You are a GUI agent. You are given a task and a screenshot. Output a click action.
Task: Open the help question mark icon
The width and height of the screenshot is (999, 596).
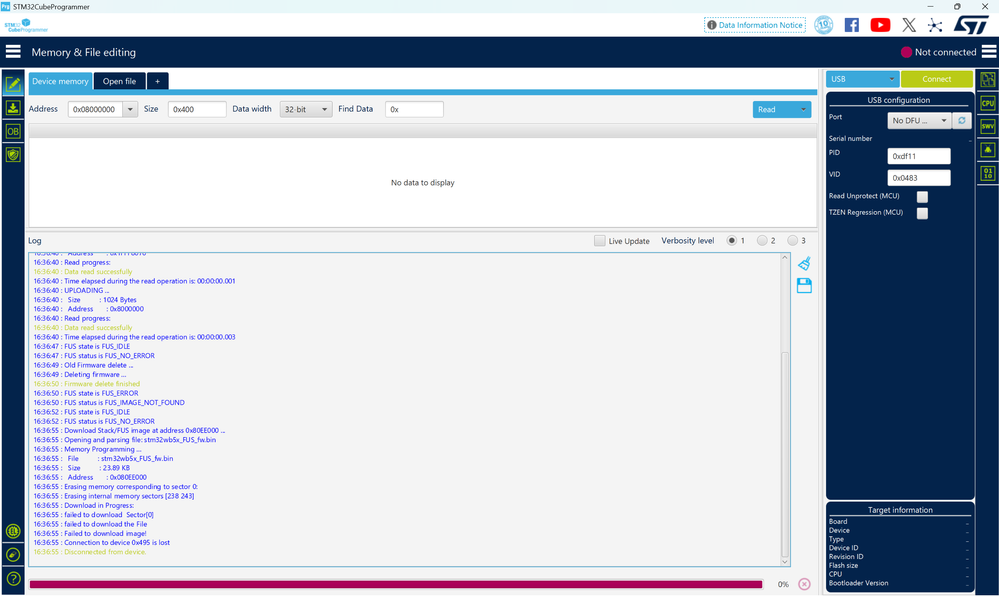coord(13,579)
